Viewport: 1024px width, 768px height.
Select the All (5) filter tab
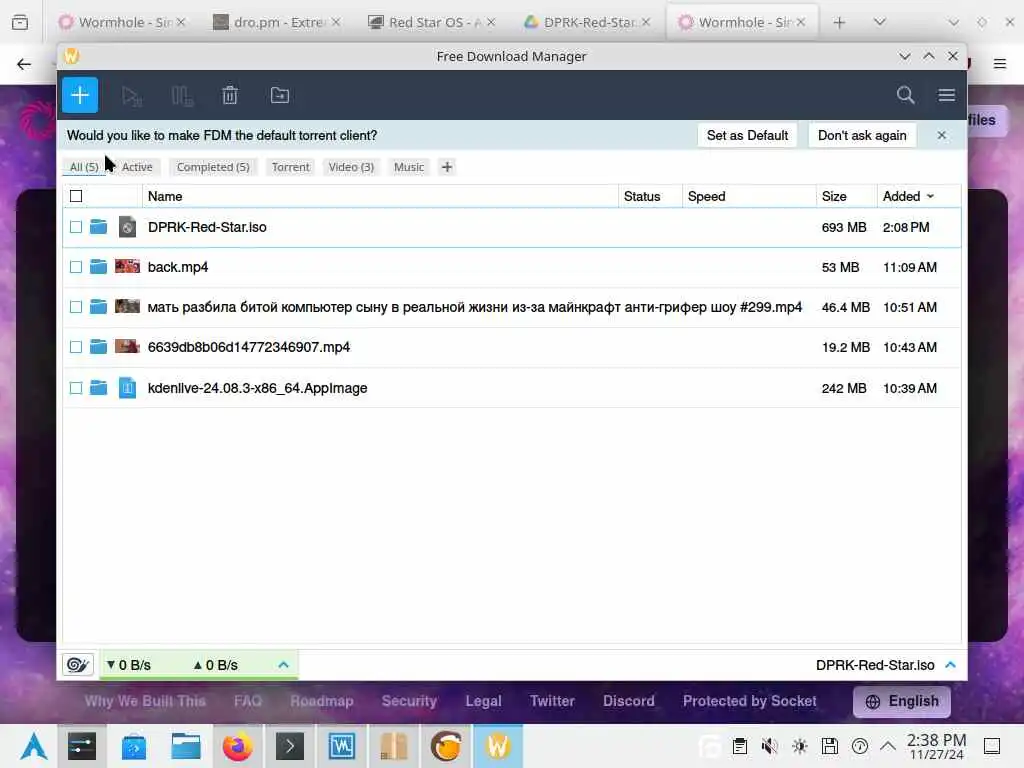(x=84, y=167)
